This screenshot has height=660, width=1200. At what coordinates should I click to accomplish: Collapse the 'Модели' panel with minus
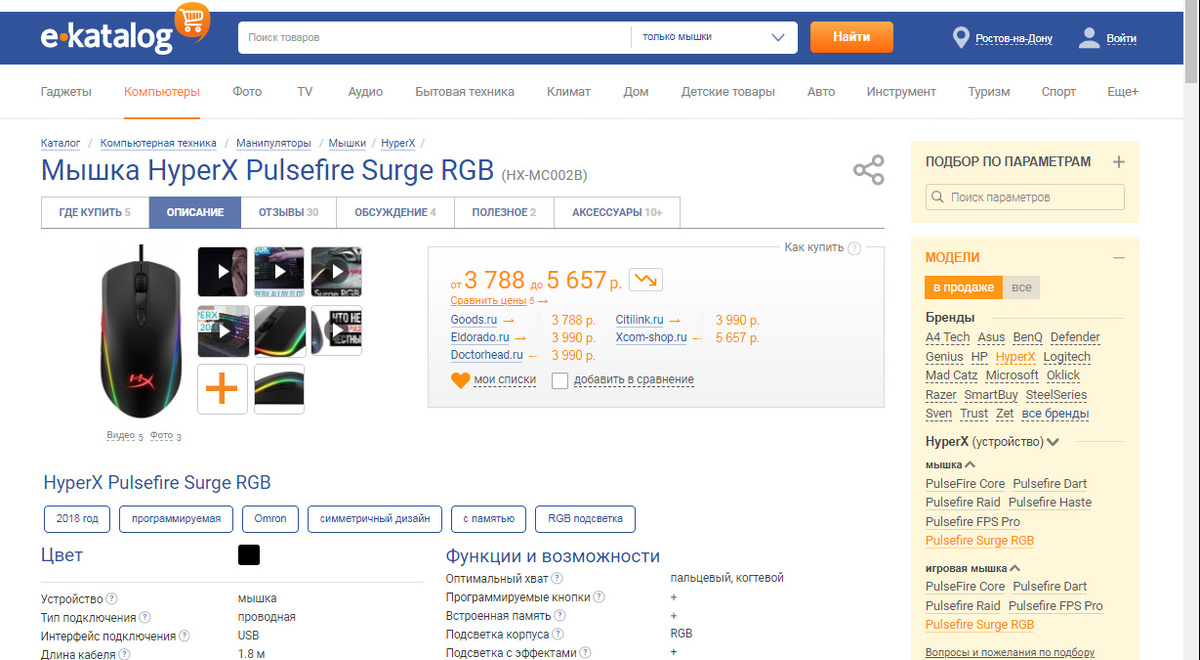pyautogui.click(x=1118, y=257)
